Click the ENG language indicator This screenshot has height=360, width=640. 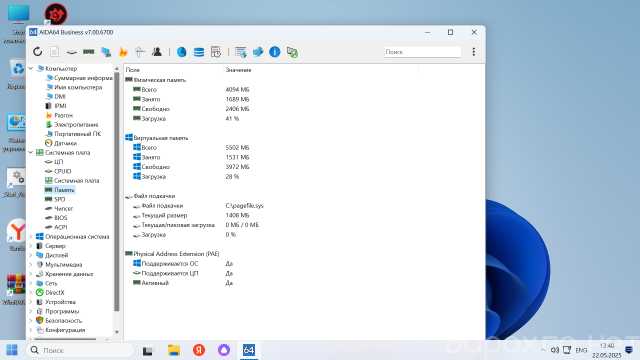(581, 350)
